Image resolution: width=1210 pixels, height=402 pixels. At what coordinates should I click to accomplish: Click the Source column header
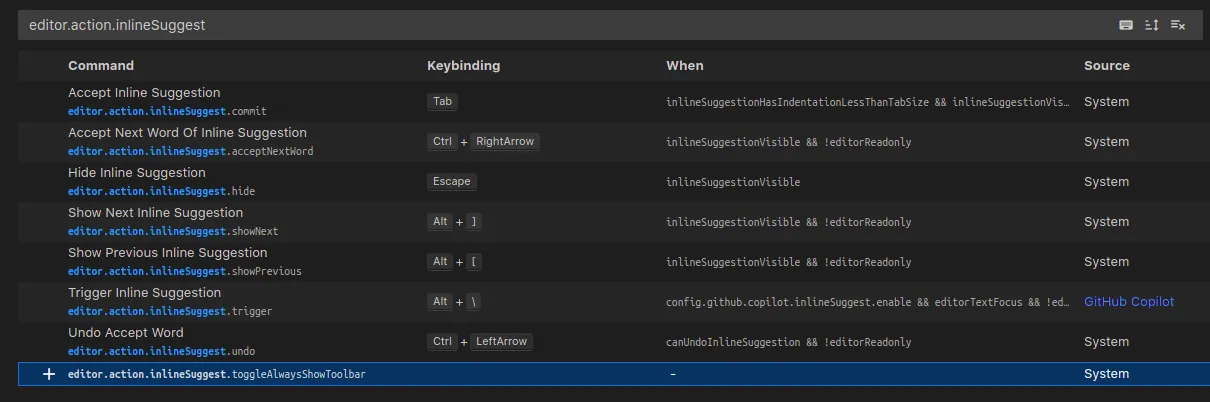click(1107, 66)
